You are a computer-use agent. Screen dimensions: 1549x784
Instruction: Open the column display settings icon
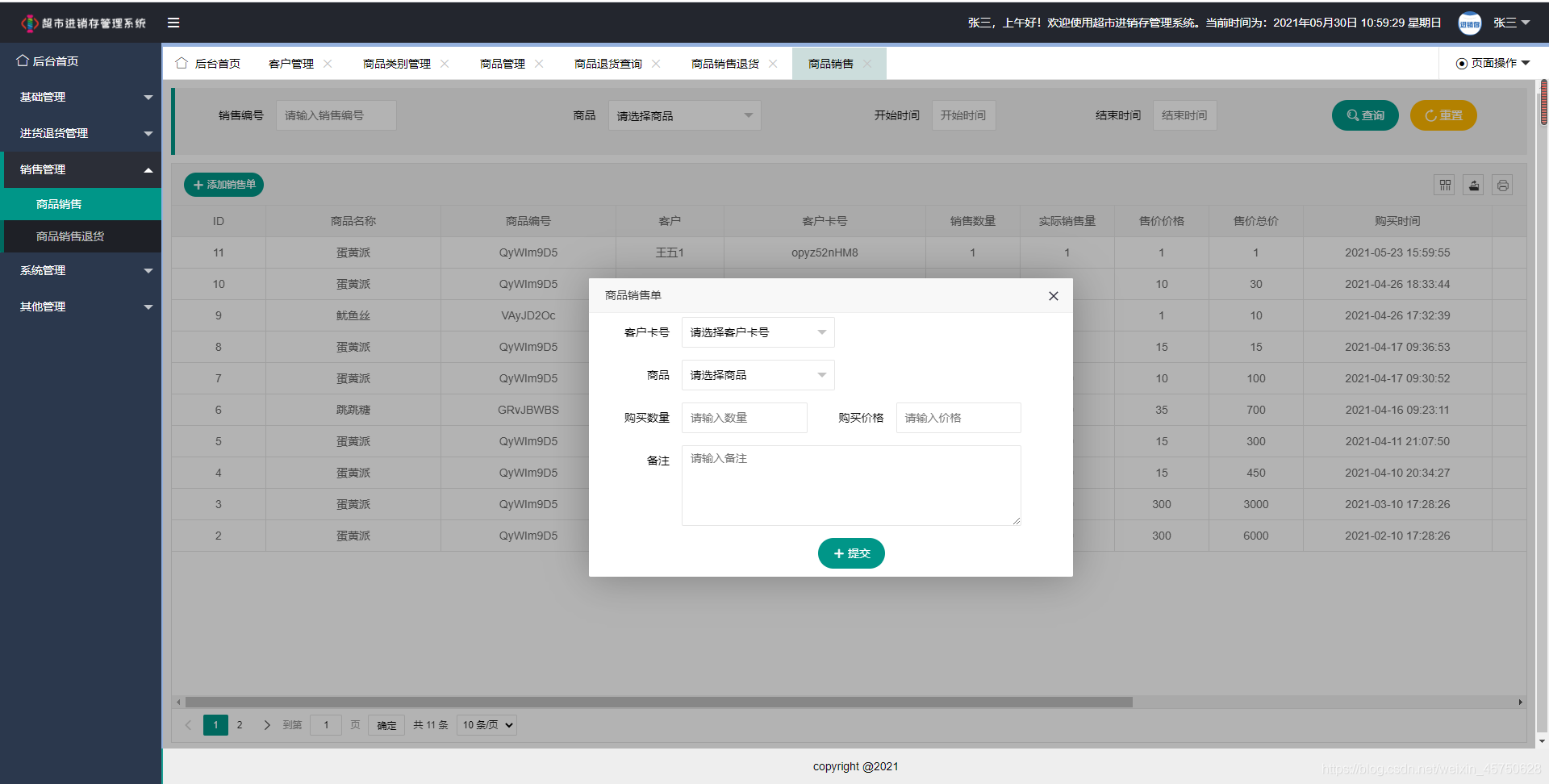[x=1445, y=185]
